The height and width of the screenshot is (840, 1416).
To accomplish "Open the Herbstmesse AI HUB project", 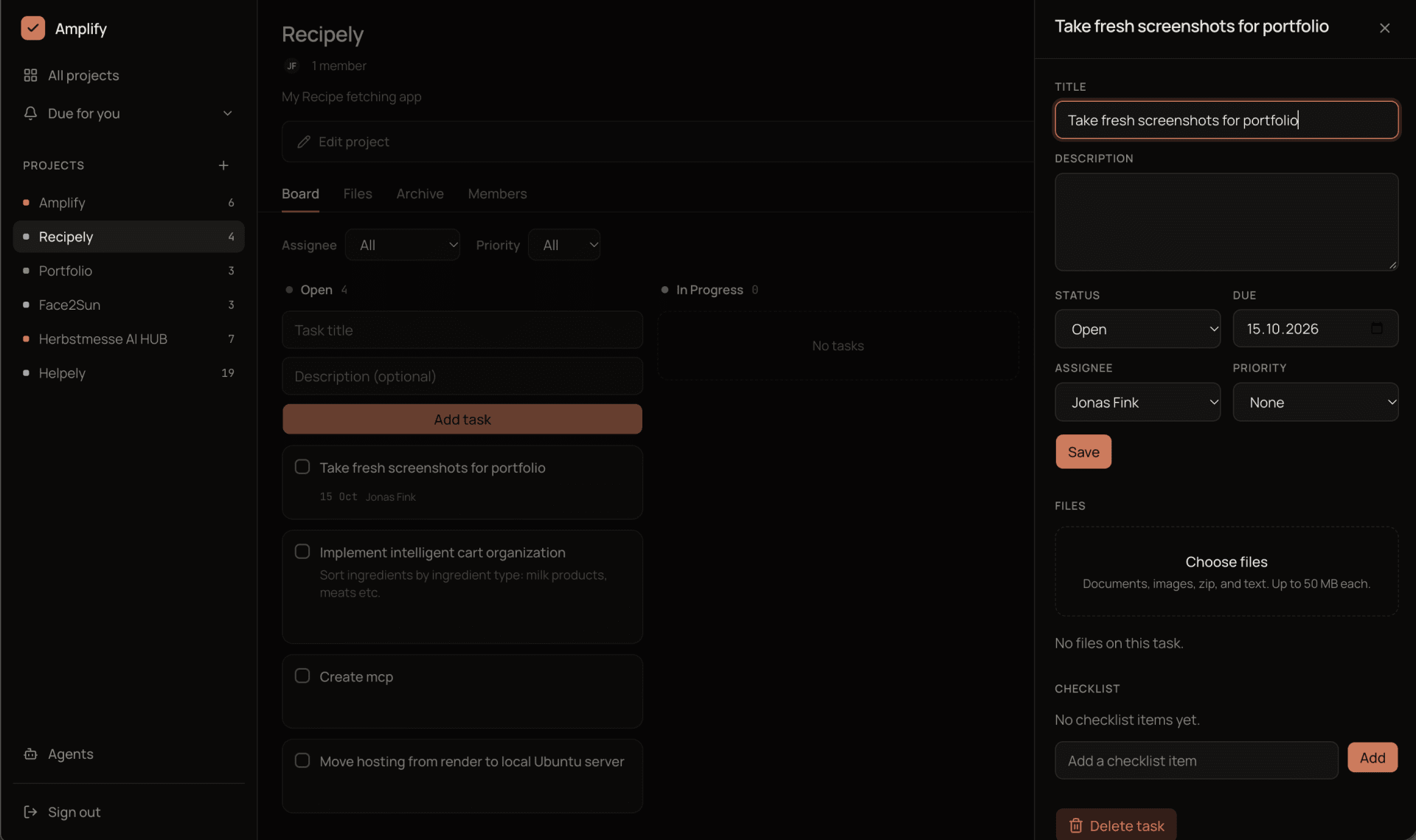I will point(129,339).
